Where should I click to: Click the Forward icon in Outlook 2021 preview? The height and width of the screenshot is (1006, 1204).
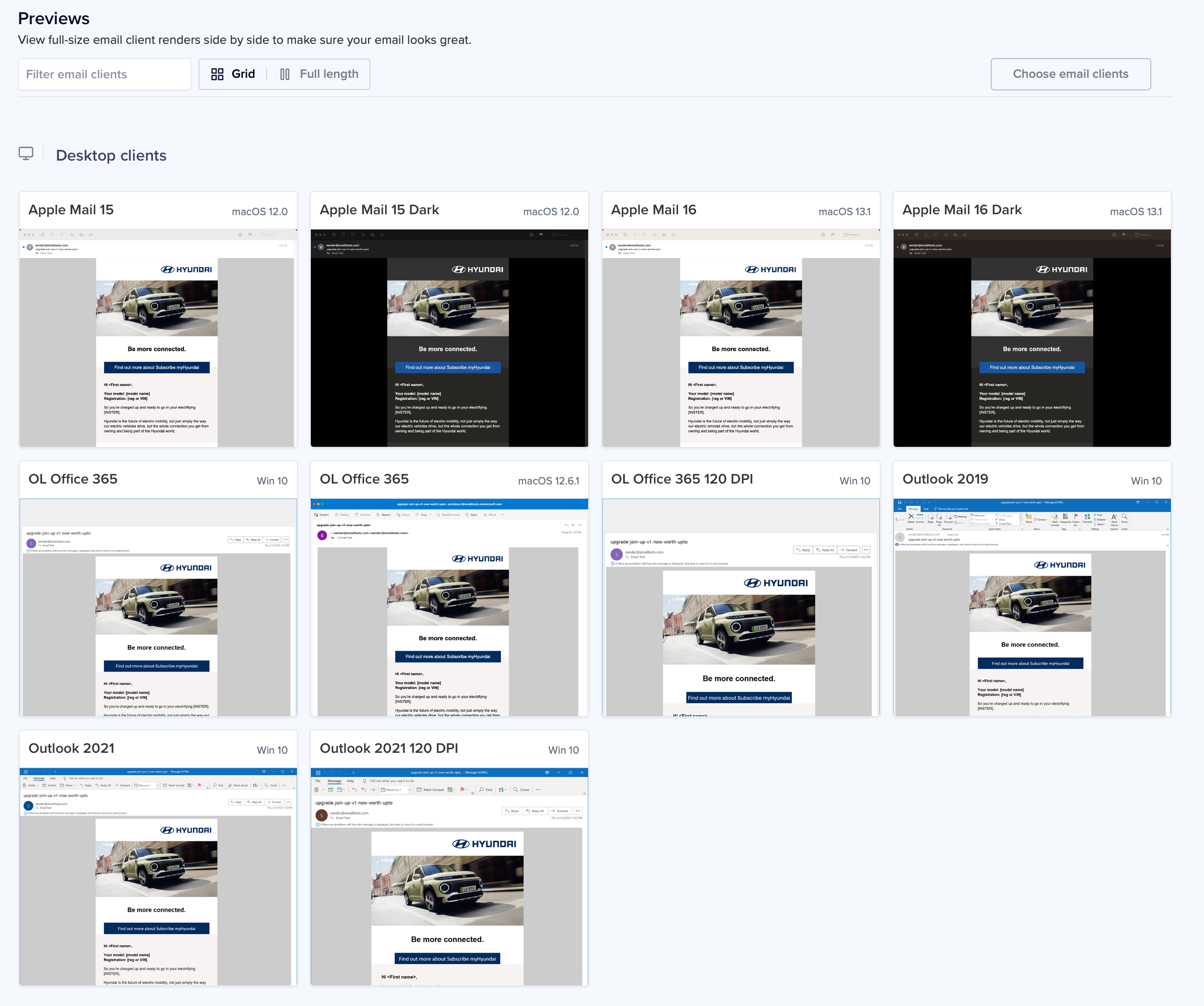(123, 785)
